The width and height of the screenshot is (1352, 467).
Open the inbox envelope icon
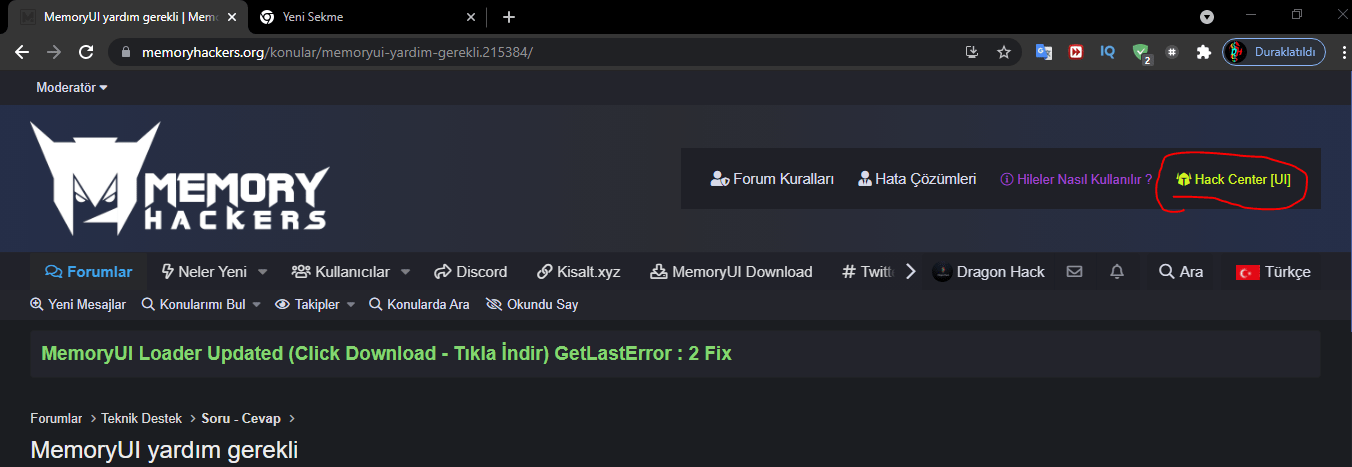(1075, 271)
